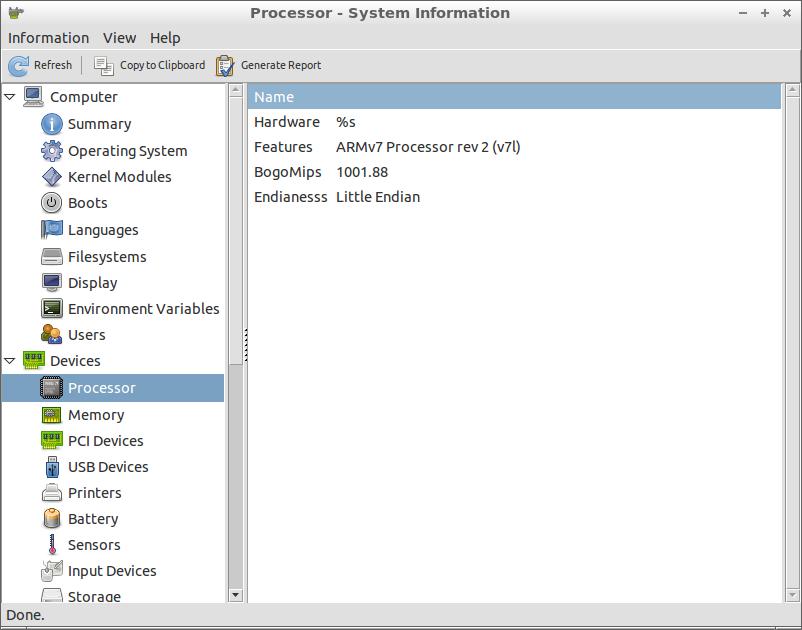Click the sidebar scroll down arrow

(235, 595)
